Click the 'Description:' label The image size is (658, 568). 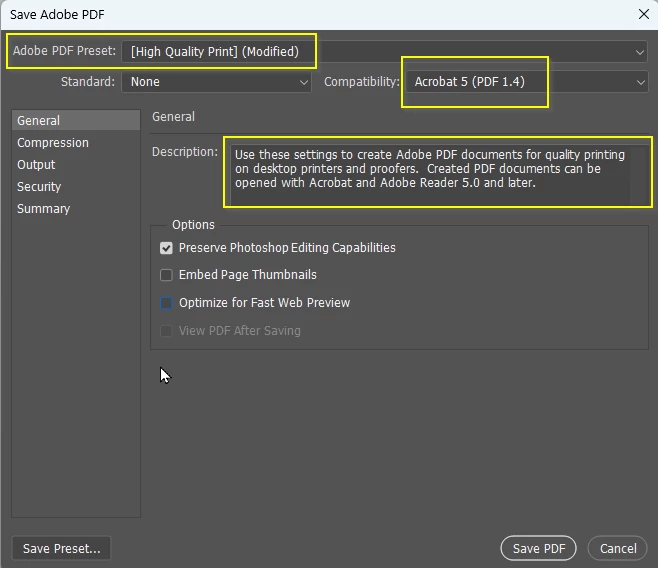point(185,152)
